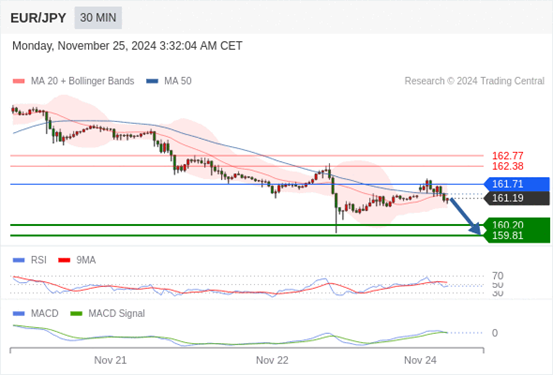Click the 162.38 resistance level label

pyautogui.click(x=508, y=166)
